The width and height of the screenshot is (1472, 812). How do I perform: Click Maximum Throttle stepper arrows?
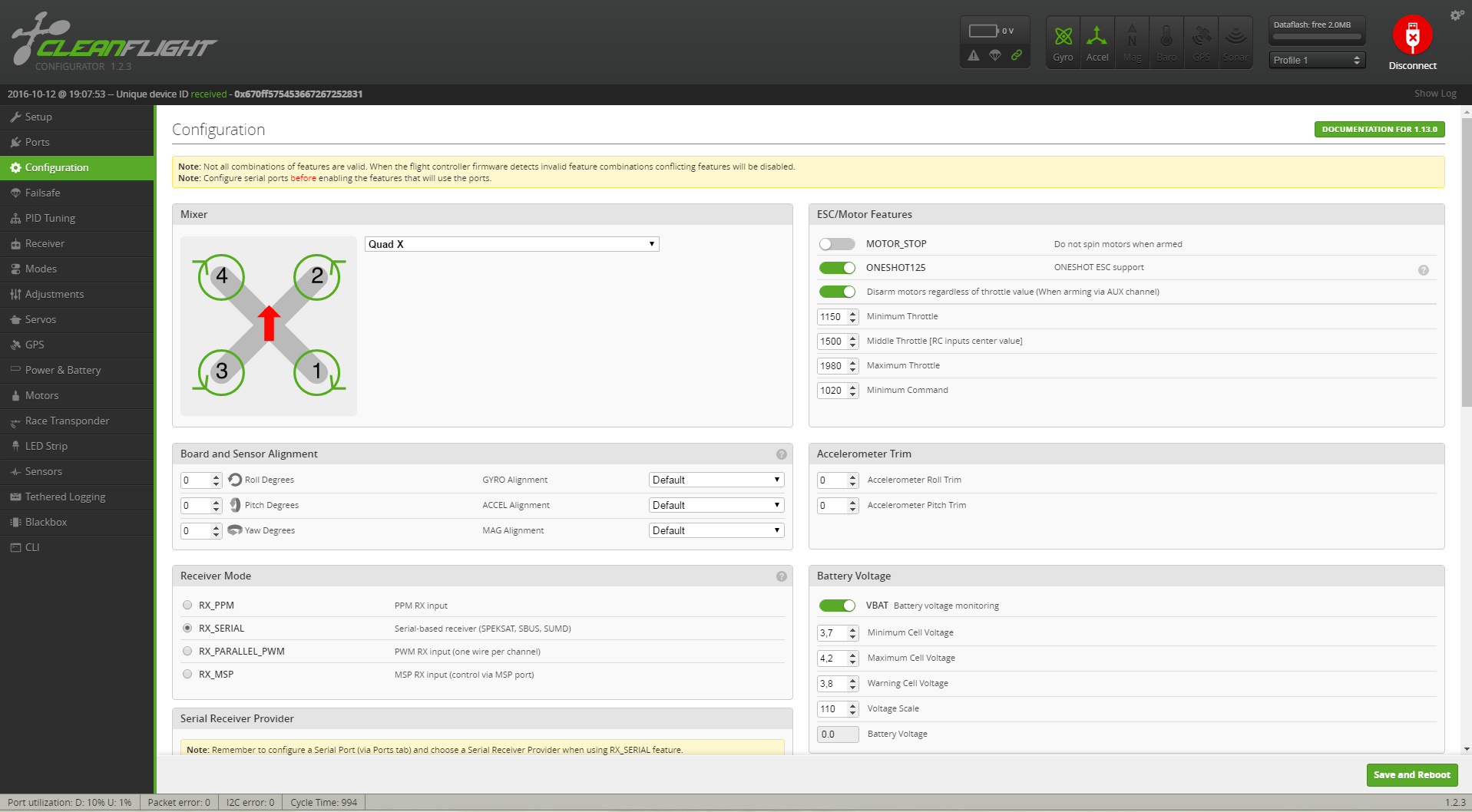pyautogui.click(x=852, y=366)
